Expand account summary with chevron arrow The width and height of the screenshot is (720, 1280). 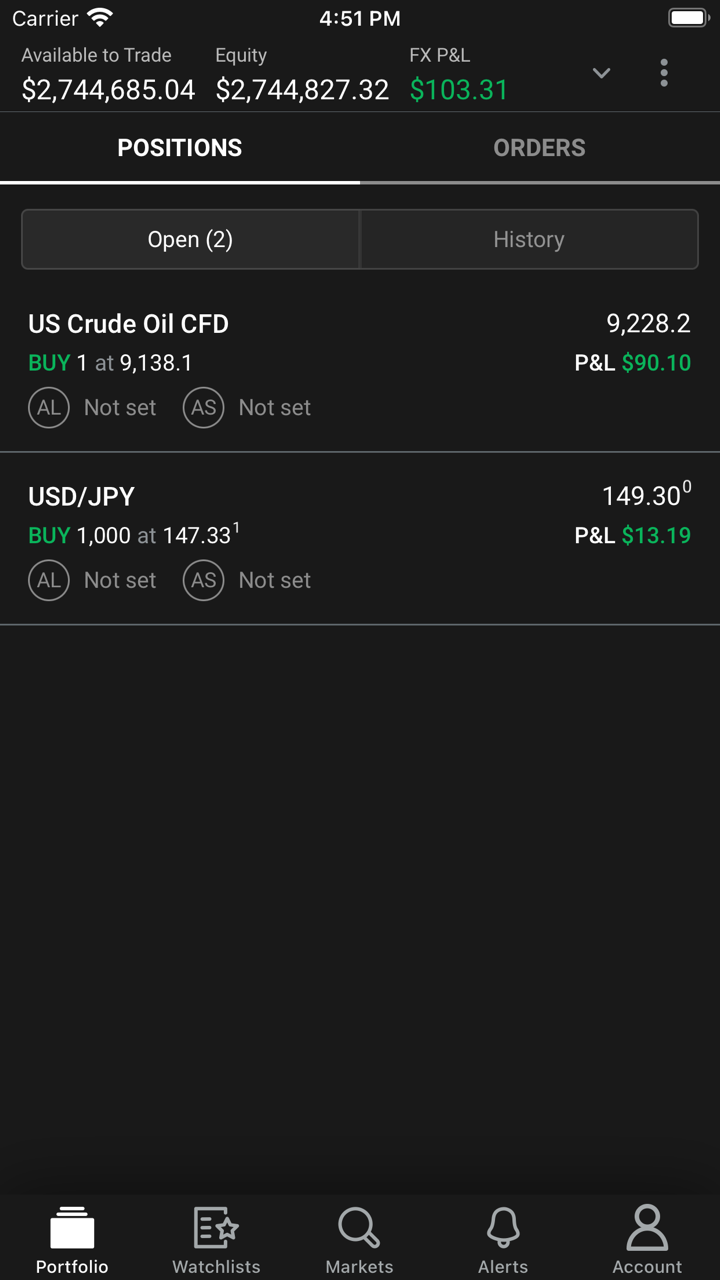601,73
